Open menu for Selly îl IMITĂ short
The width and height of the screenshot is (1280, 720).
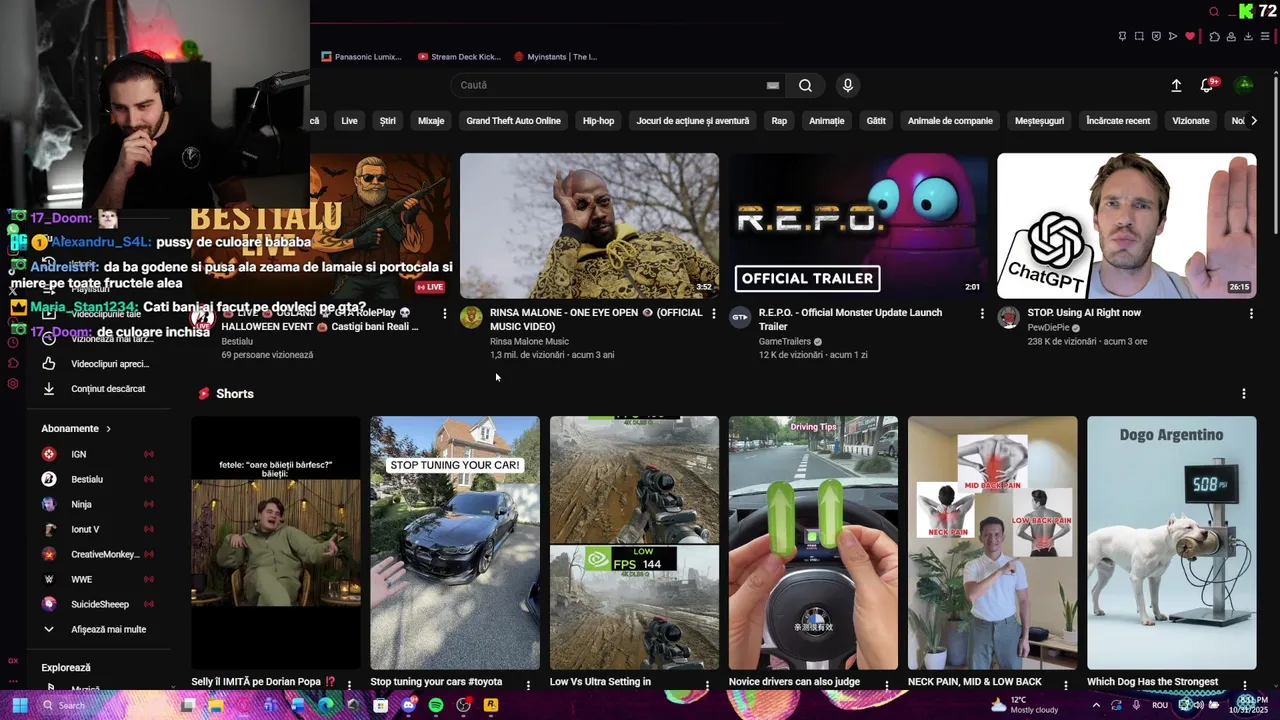coord(349,685)
